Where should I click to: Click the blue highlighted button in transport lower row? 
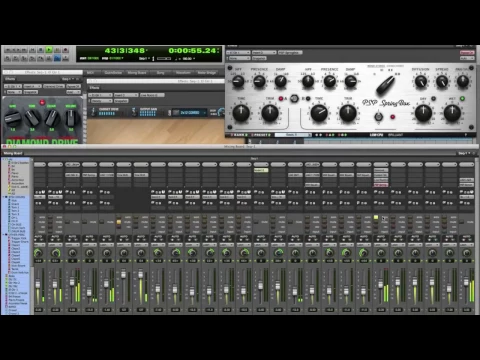(57, 59)
